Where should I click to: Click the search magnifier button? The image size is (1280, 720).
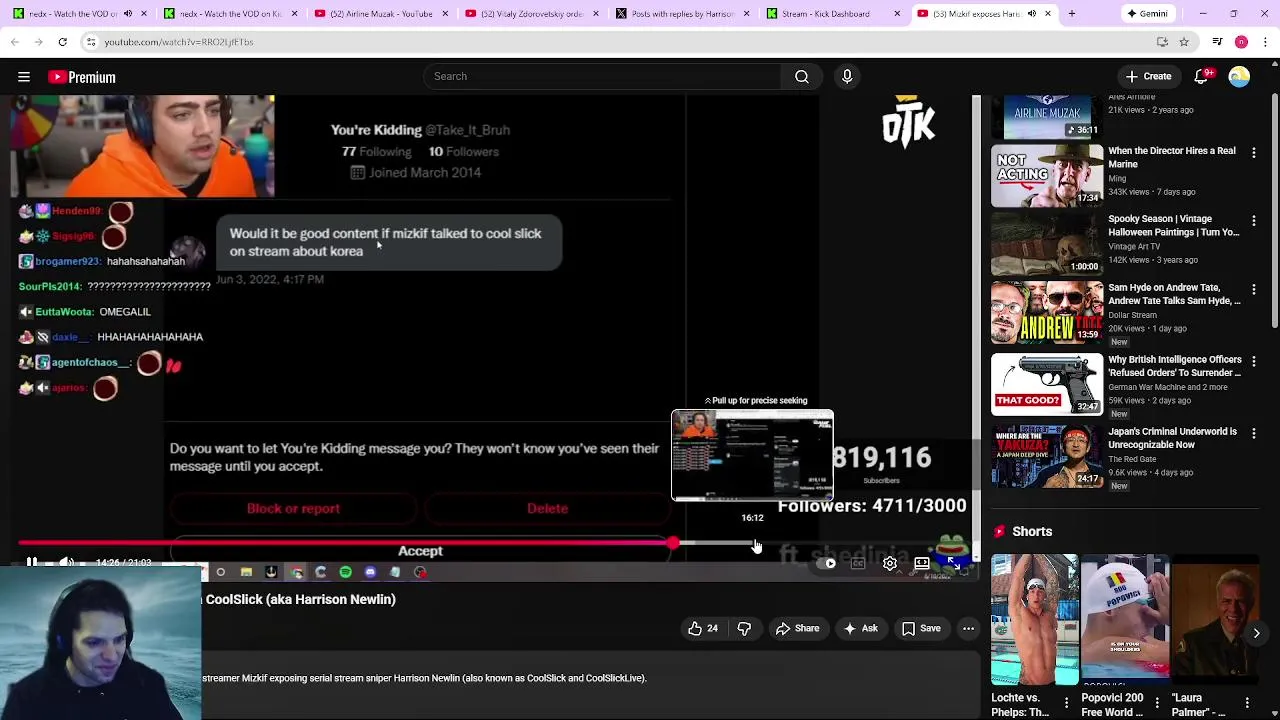[x=802, y=76]
